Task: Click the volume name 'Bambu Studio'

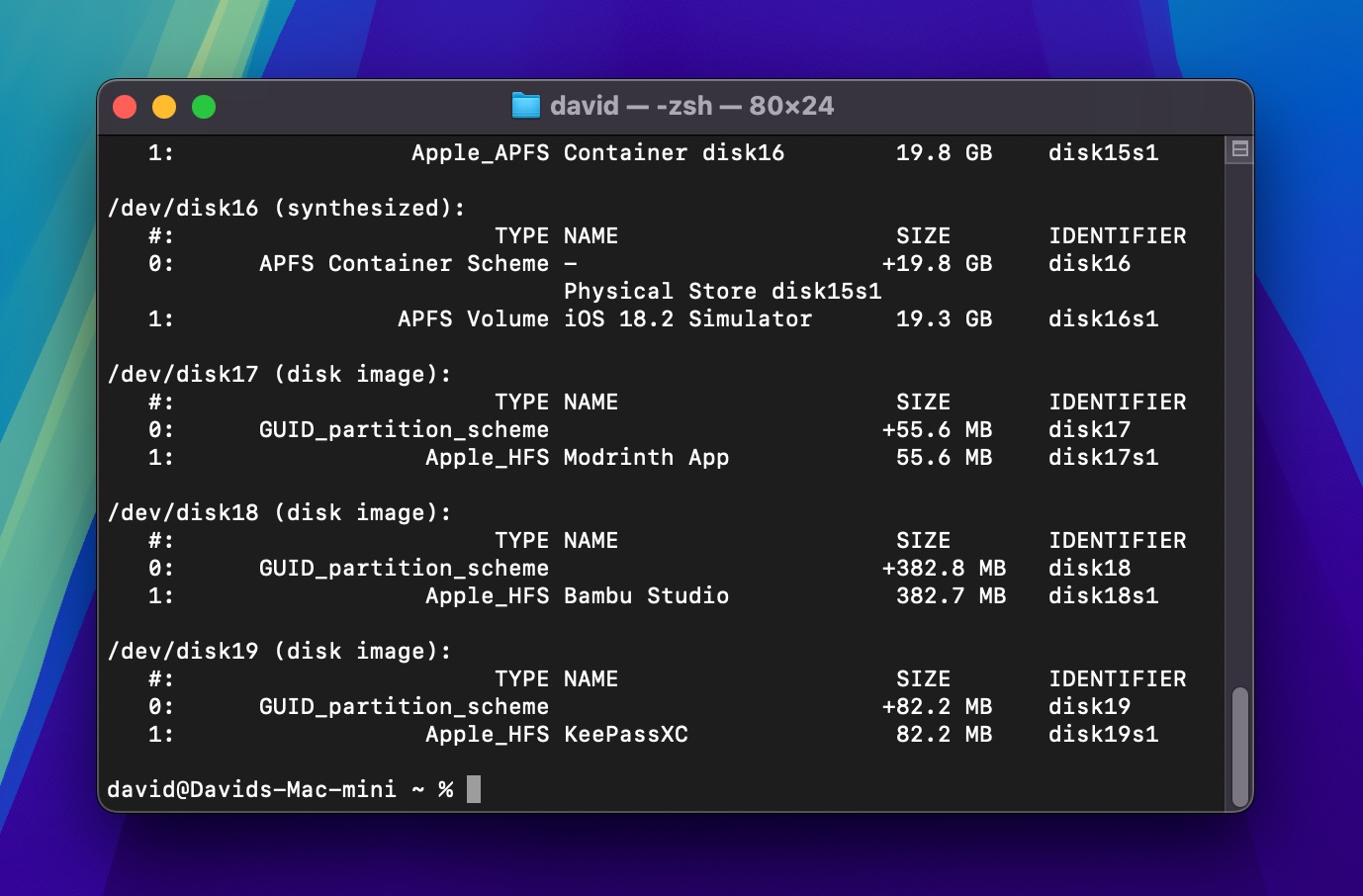Action: [646, 595]
